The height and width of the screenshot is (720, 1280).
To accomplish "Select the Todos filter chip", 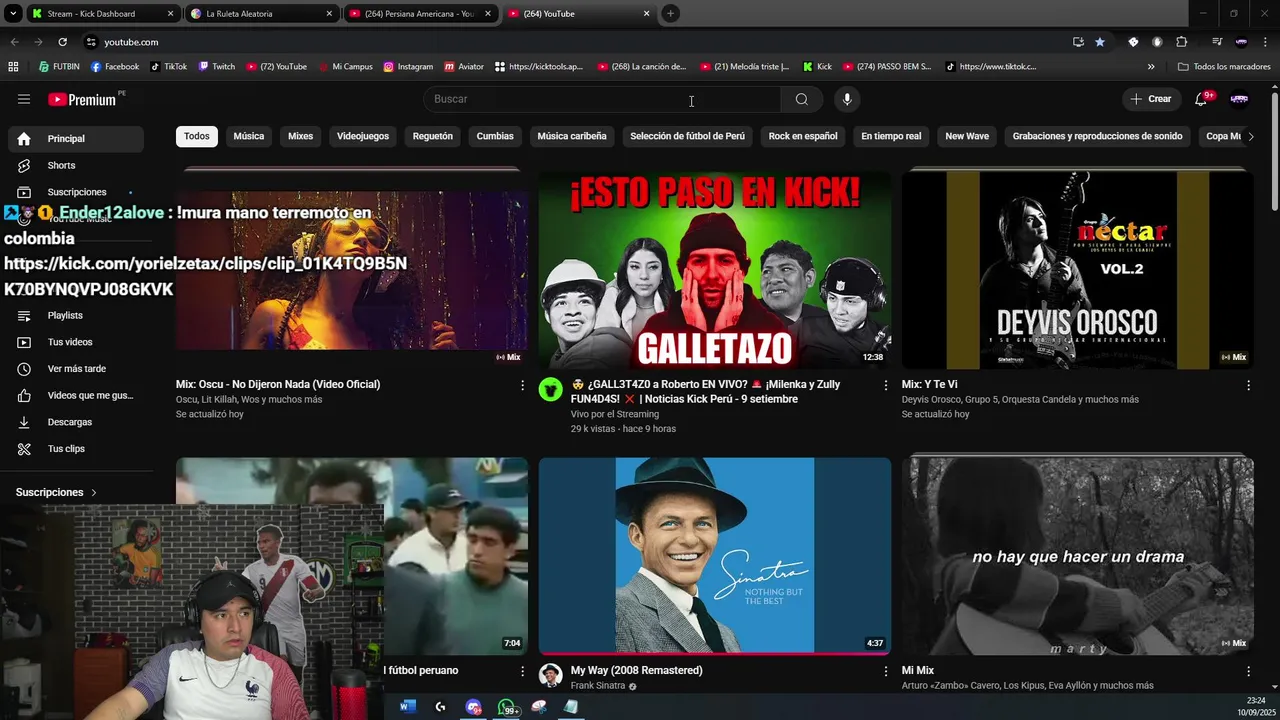I will click(197, 136).
